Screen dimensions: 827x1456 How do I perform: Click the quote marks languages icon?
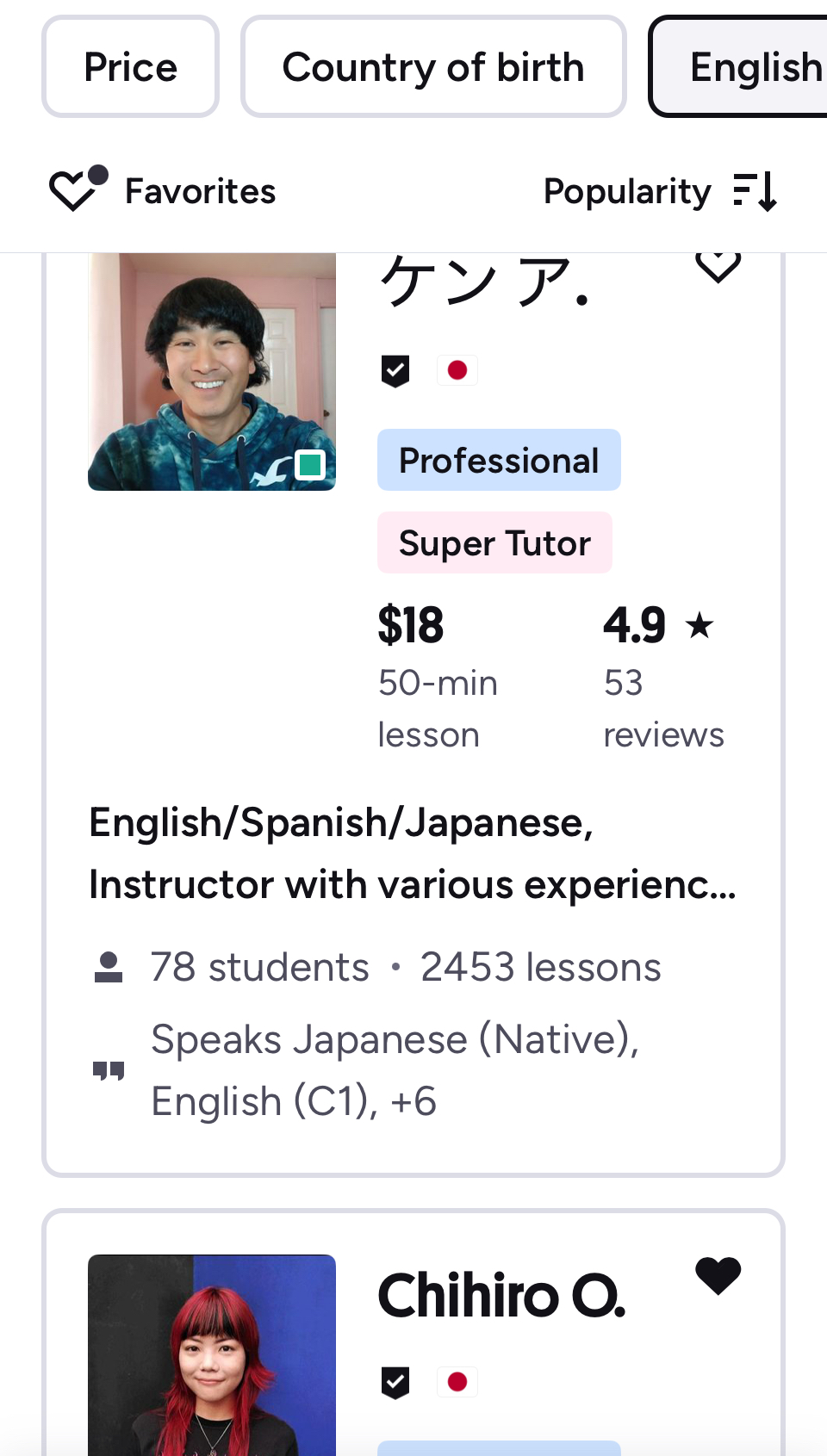pos(109,1070)
